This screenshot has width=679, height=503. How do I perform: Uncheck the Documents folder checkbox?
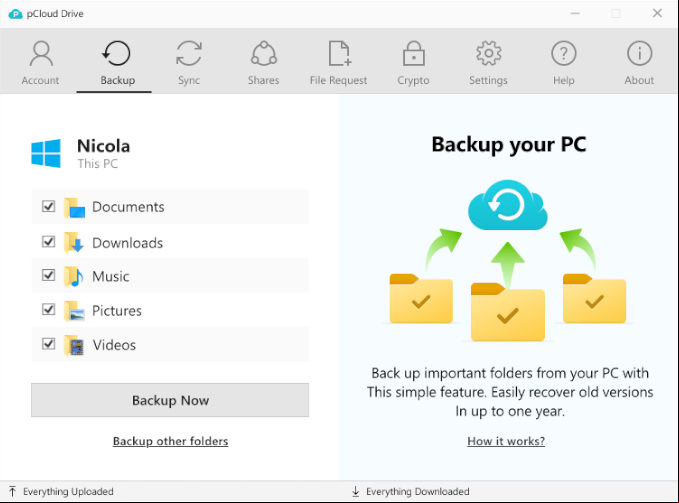(x=48, y=206)
